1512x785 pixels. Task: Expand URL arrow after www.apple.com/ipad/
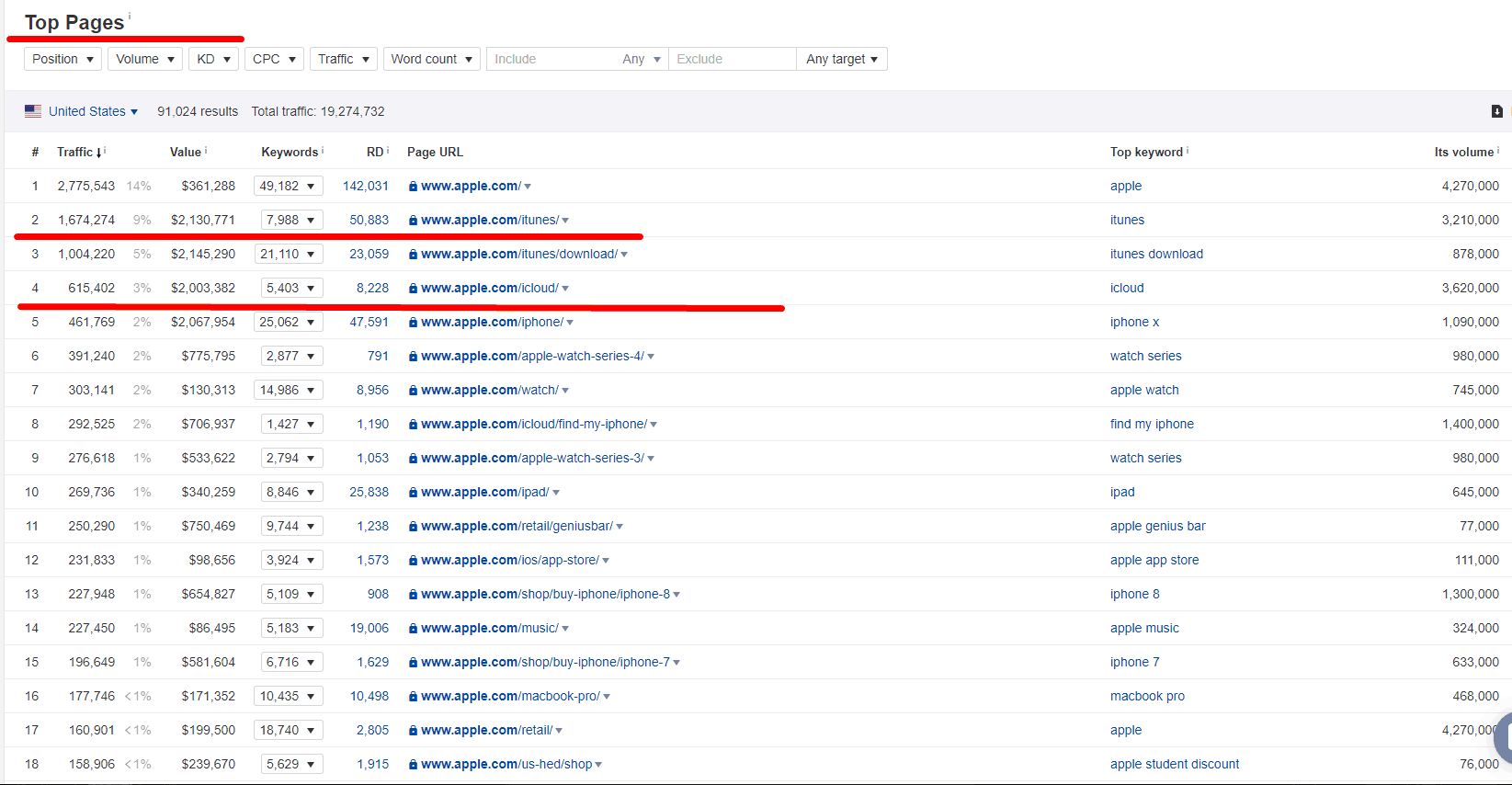click(556, 493)
